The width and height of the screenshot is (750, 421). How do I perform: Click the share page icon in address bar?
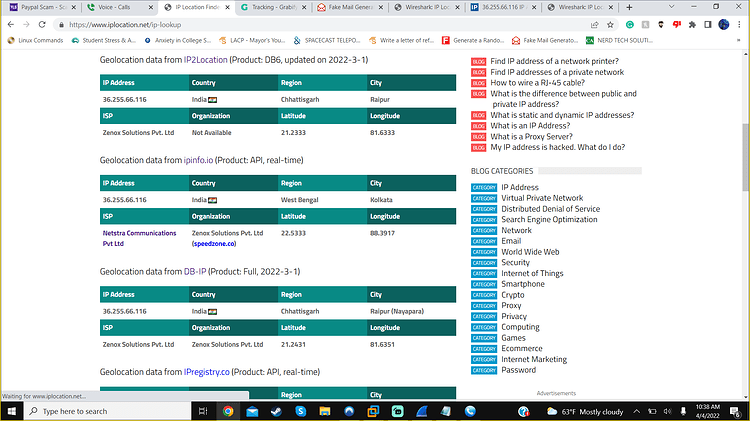pos(595,24)
